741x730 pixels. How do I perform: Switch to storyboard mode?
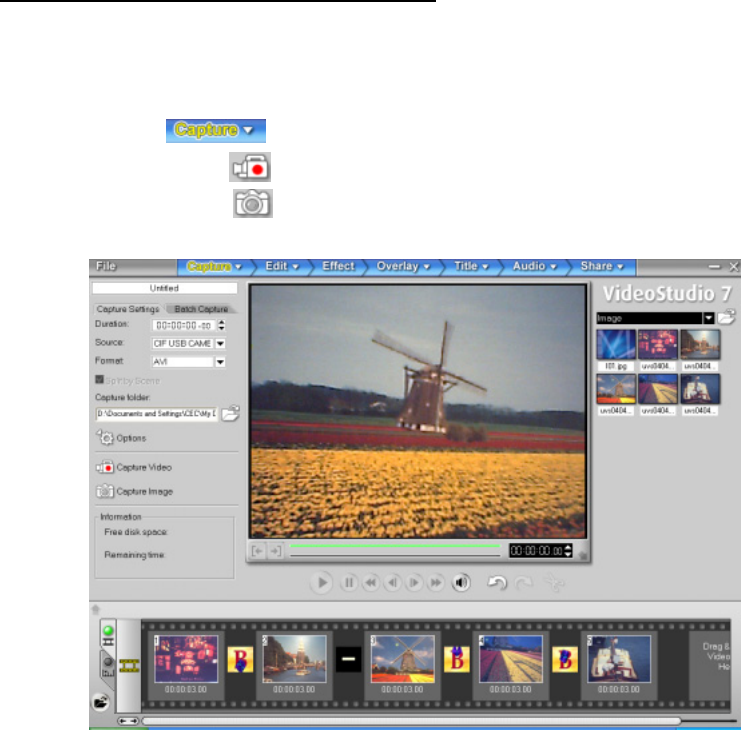(x=108, y=635)
